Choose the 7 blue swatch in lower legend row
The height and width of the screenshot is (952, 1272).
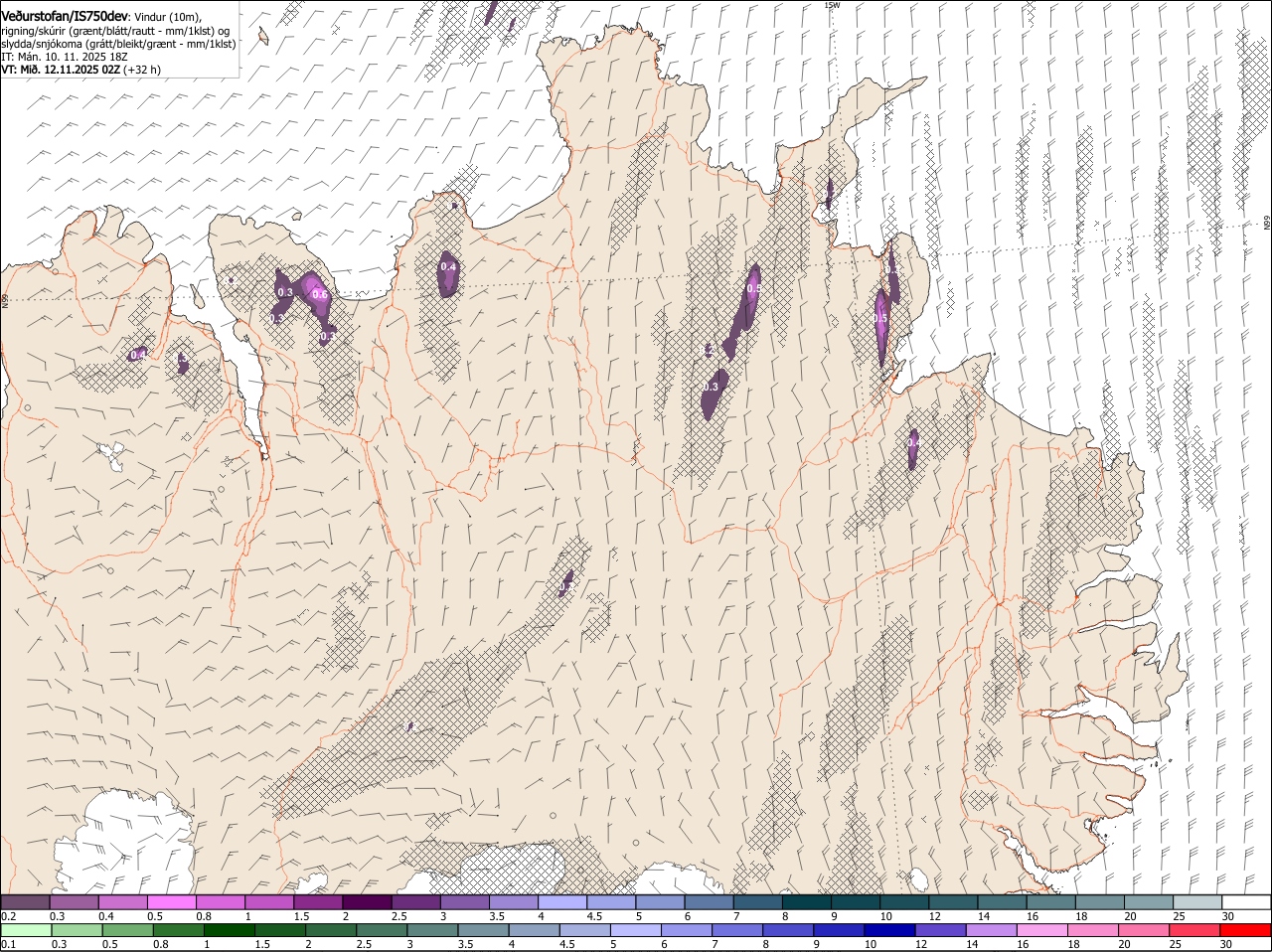(736, 930)
